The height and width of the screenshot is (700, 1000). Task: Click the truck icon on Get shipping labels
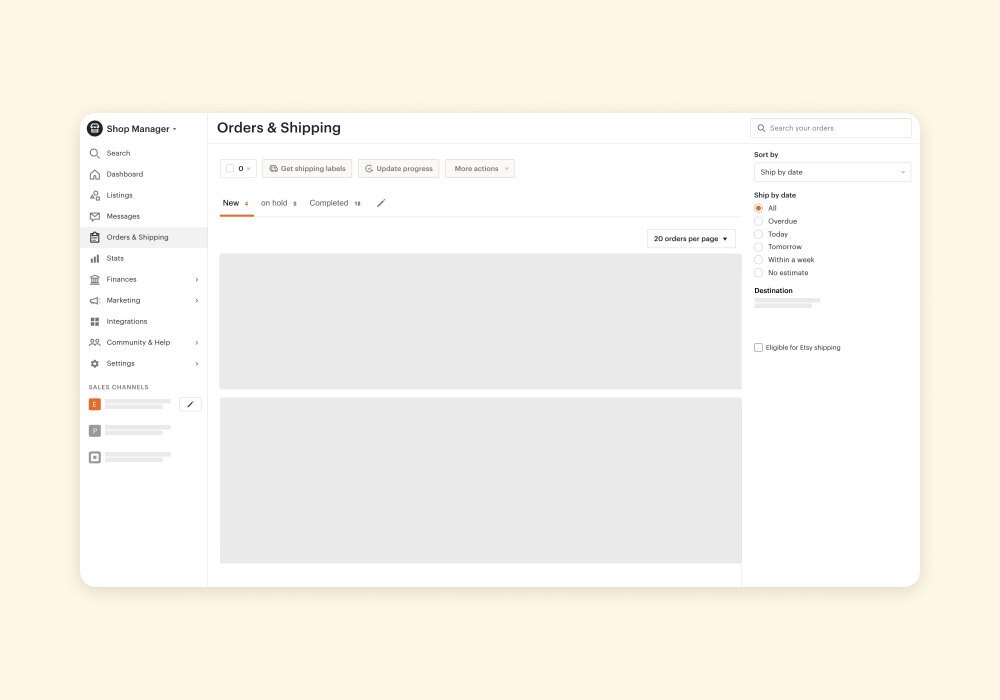[273, 168]
